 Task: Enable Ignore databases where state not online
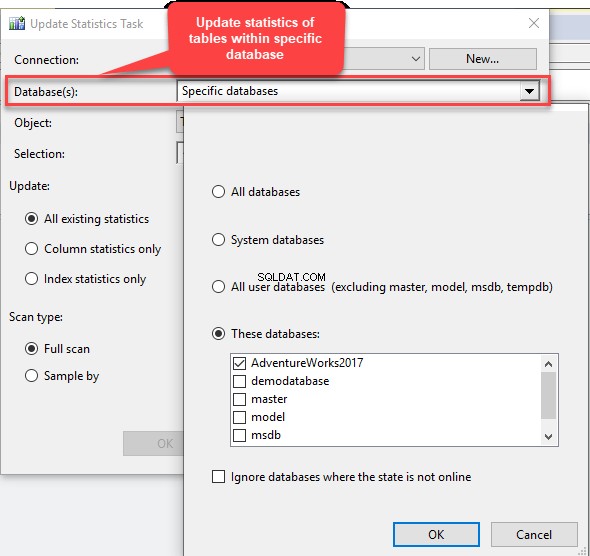click(218, 477)
